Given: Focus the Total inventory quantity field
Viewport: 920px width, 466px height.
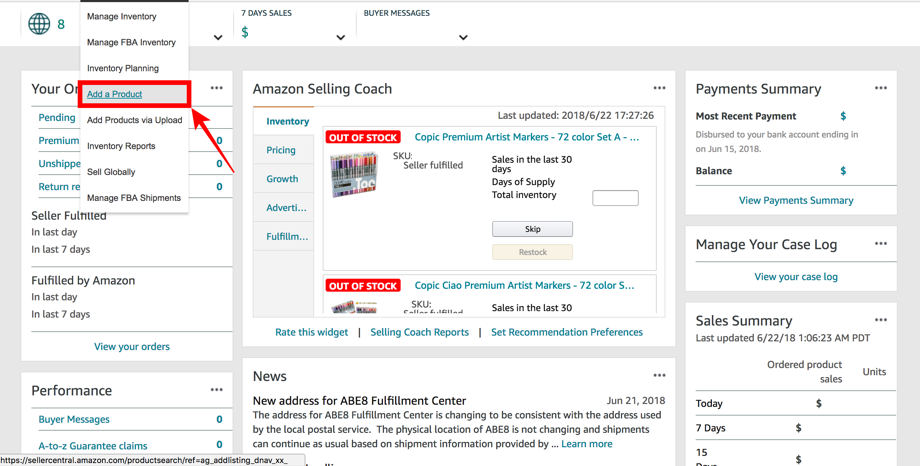Looking at the screenshot, I should [x=615, y=198].
